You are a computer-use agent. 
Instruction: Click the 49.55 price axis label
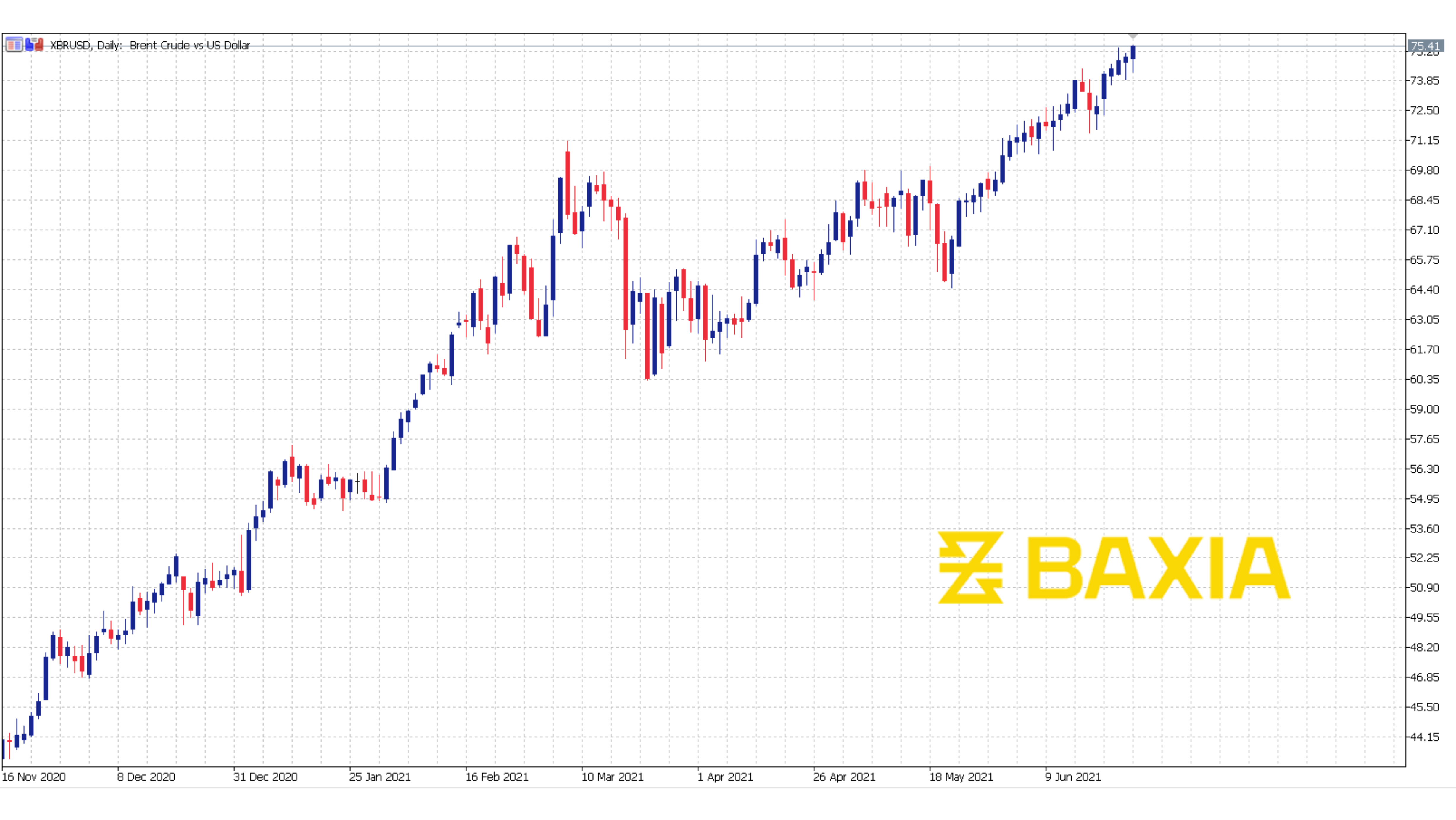click(x=1424, y=618)
